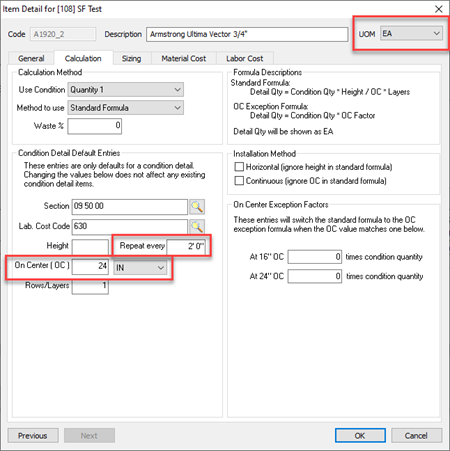This screenshot has width=450, height=451.
Task: Open Method to use dropdown
Action: click(126, 108)
